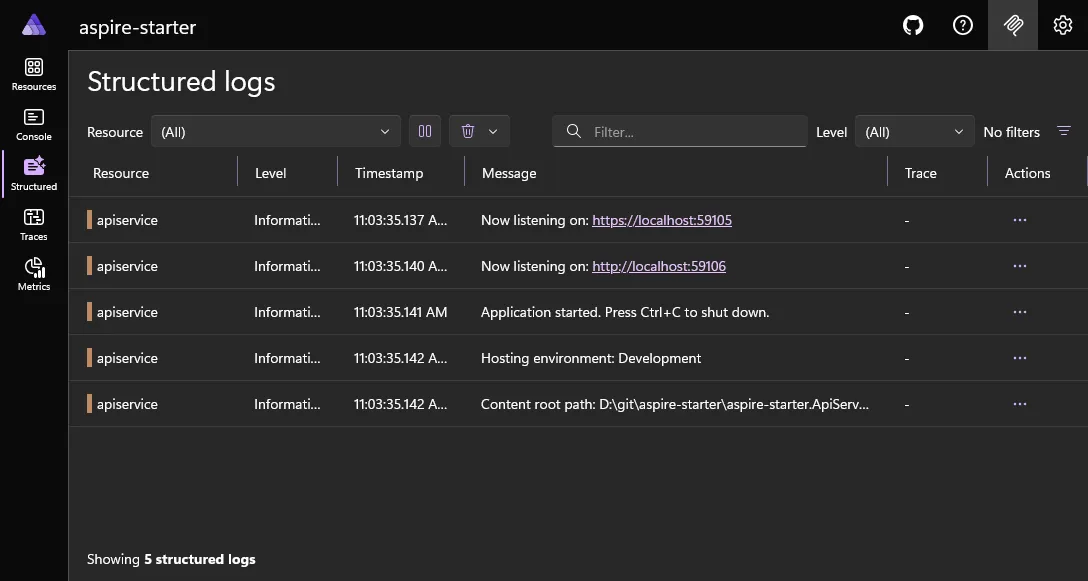Open the Resource (All) dropdown
The width and height of the screenshot is (1088, 581).
pyautogui.click(x=275, y=131)
